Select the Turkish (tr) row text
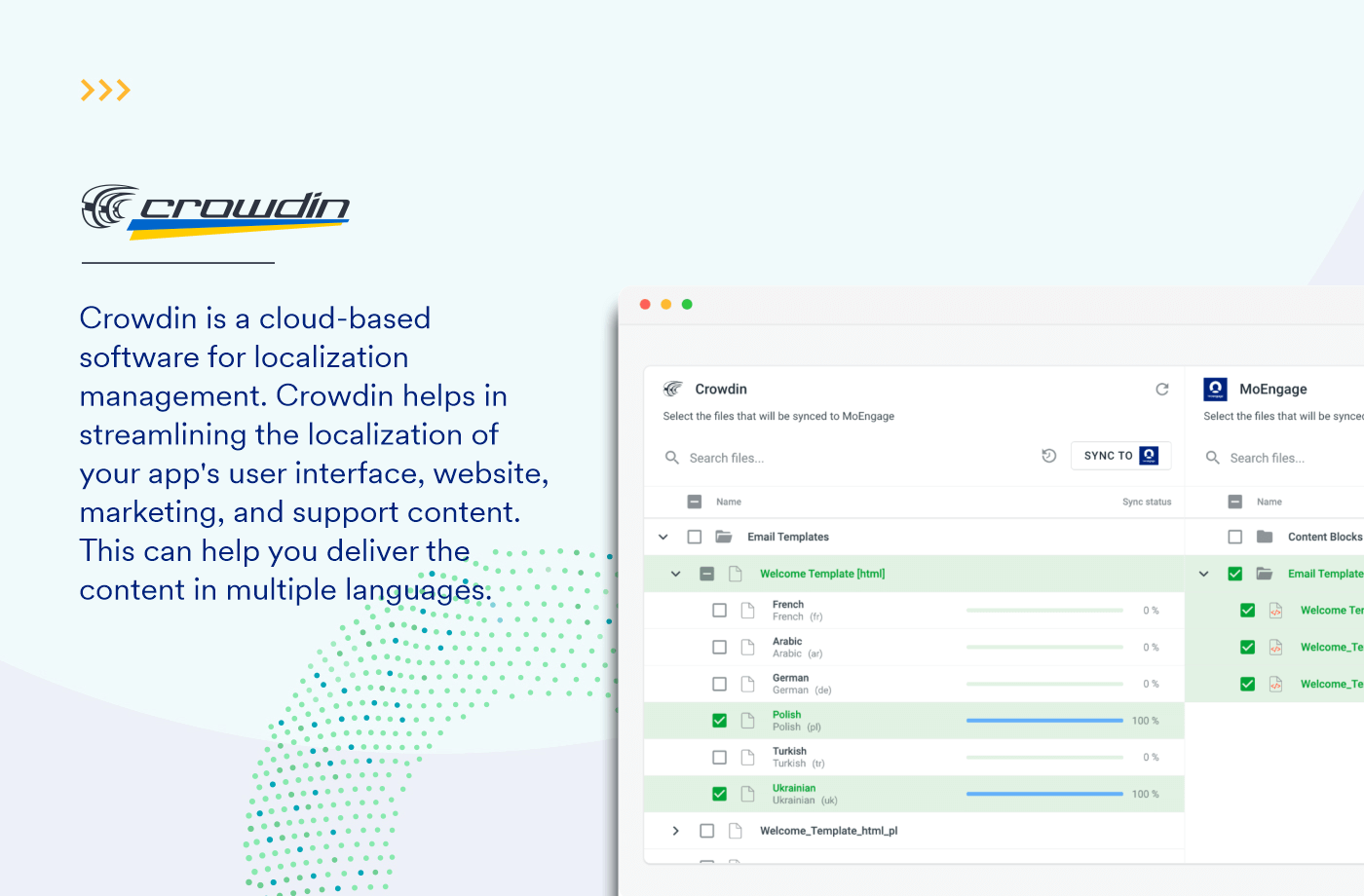1364x896 pixels. click(x=799, y=764)
